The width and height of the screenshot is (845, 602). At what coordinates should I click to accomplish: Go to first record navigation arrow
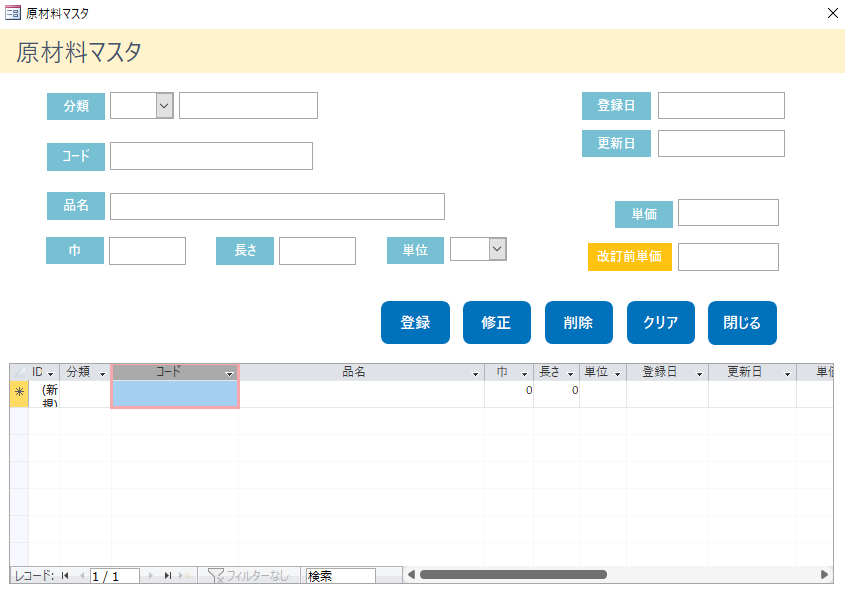(x=65, y=576)
